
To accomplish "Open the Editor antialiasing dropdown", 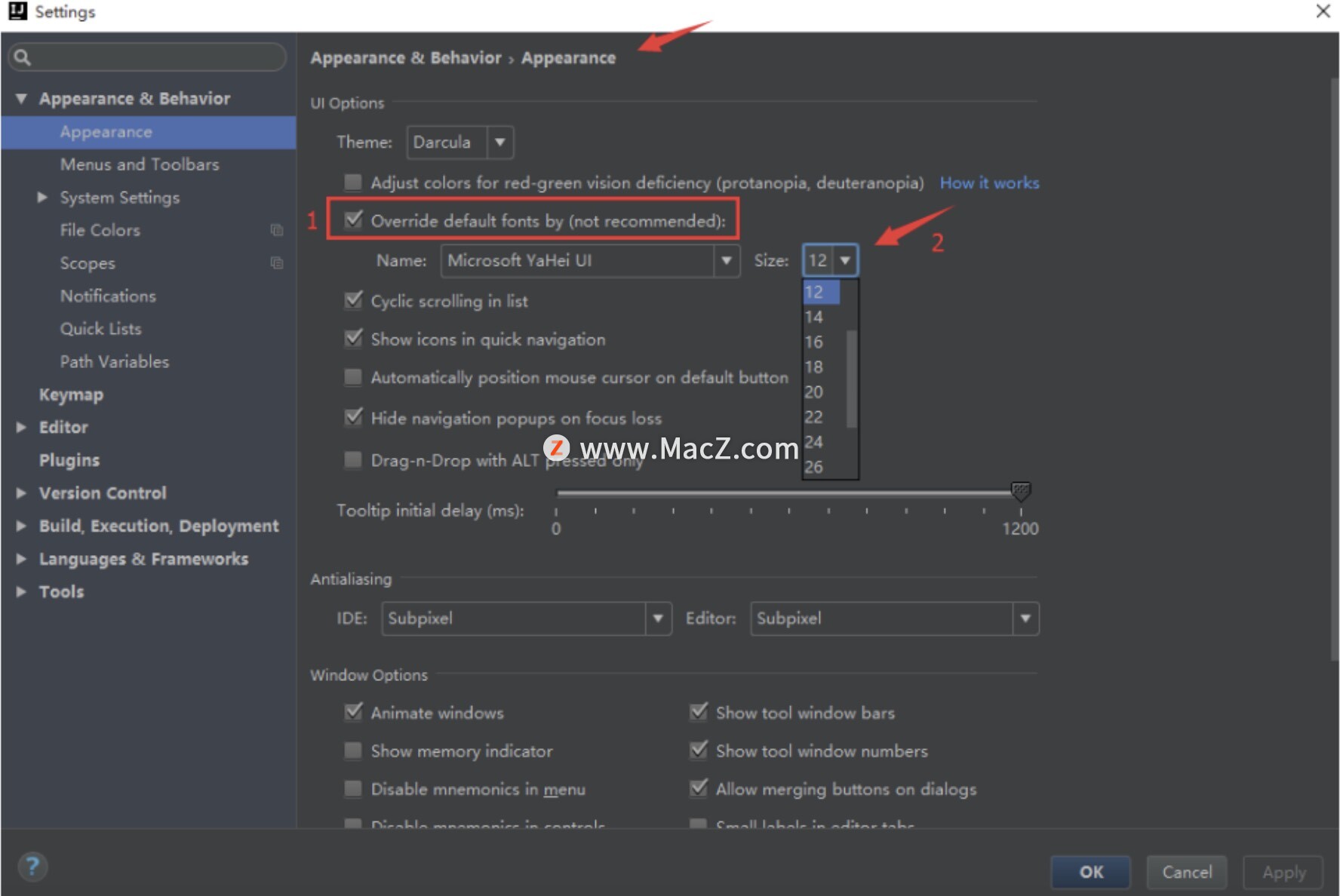I will click(895, 618).
